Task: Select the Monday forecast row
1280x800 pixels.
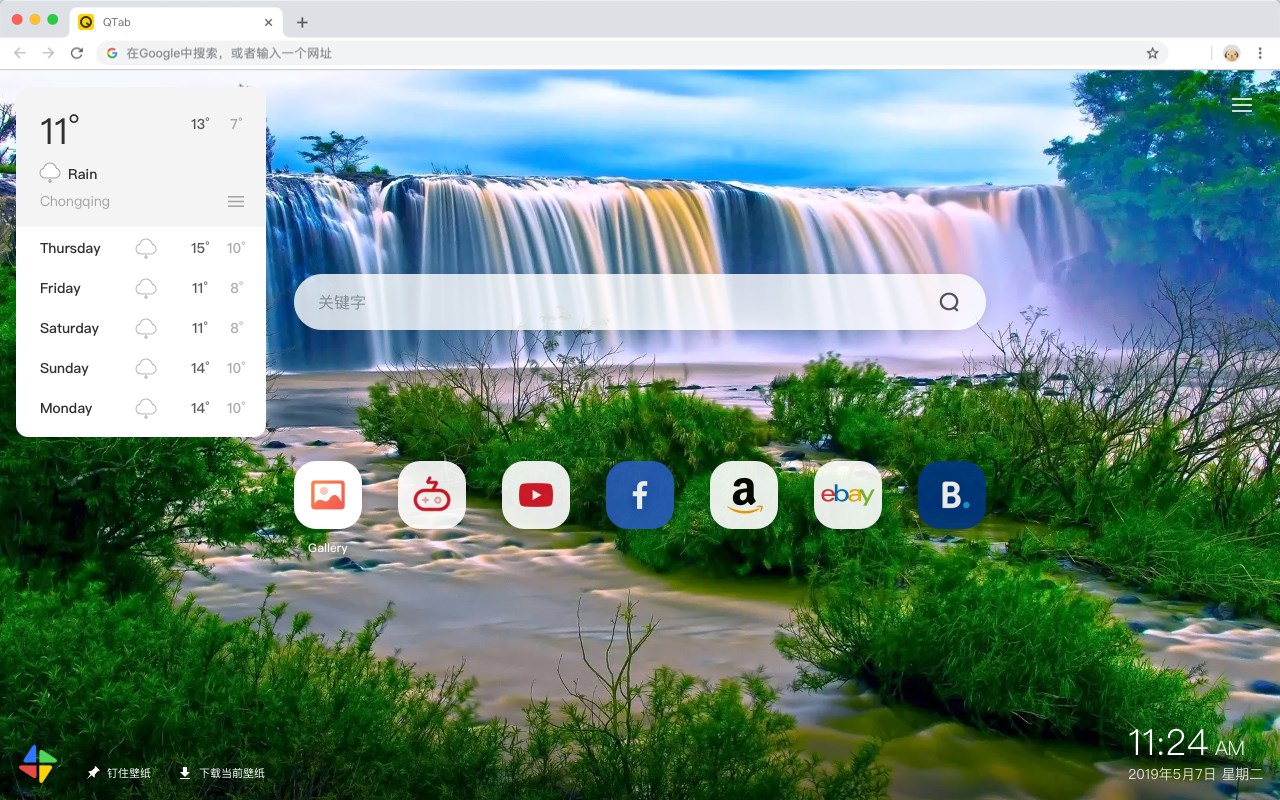Action: pyautogui.click(x=141, y=408)
